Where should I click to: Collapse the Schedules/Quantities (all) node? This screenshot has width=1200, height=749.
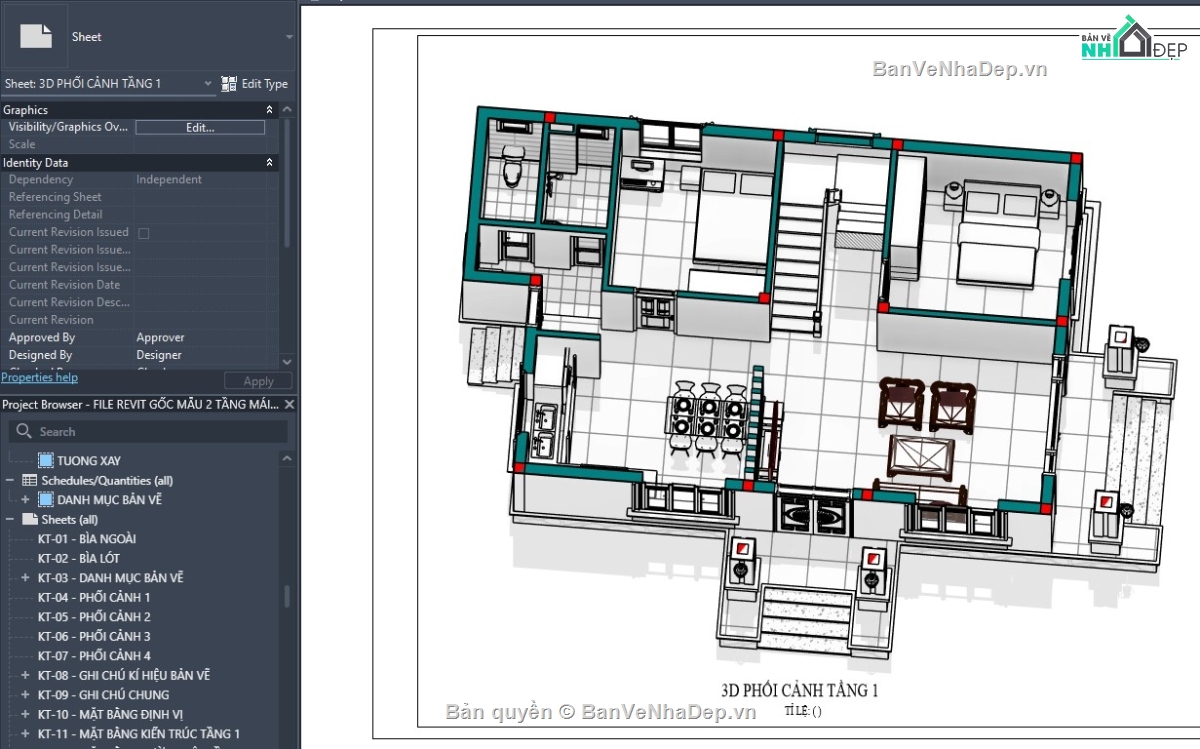tap(9, 481)
